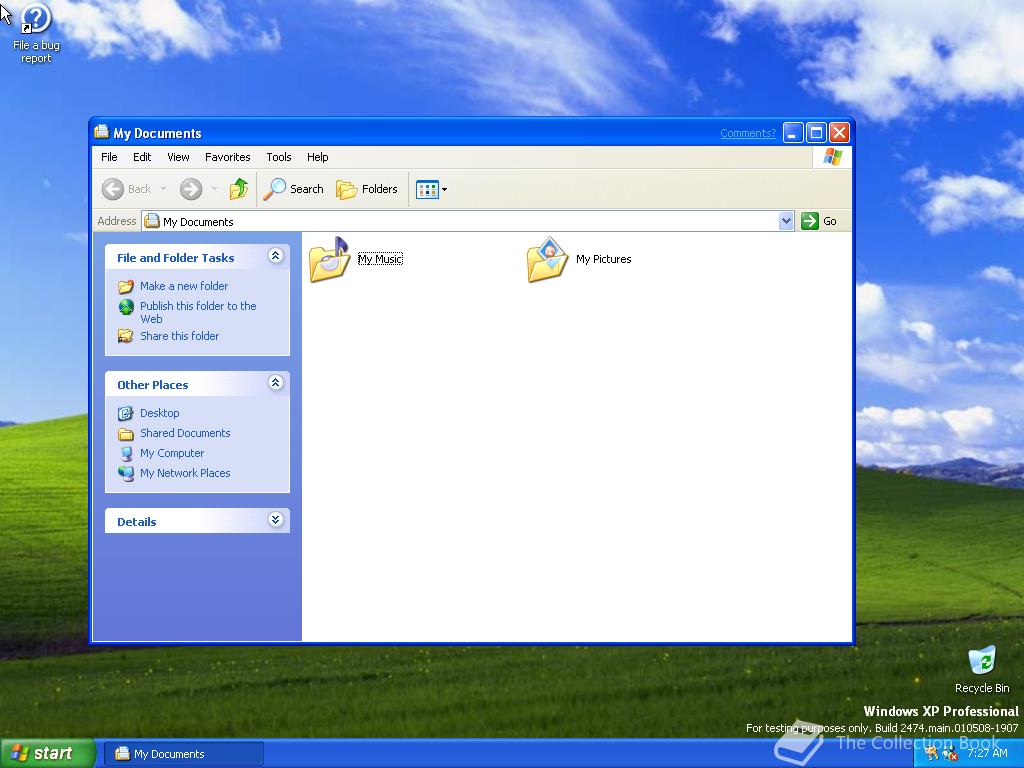
Task: Expand the Details panel
Action: click(x=276, y=520)
